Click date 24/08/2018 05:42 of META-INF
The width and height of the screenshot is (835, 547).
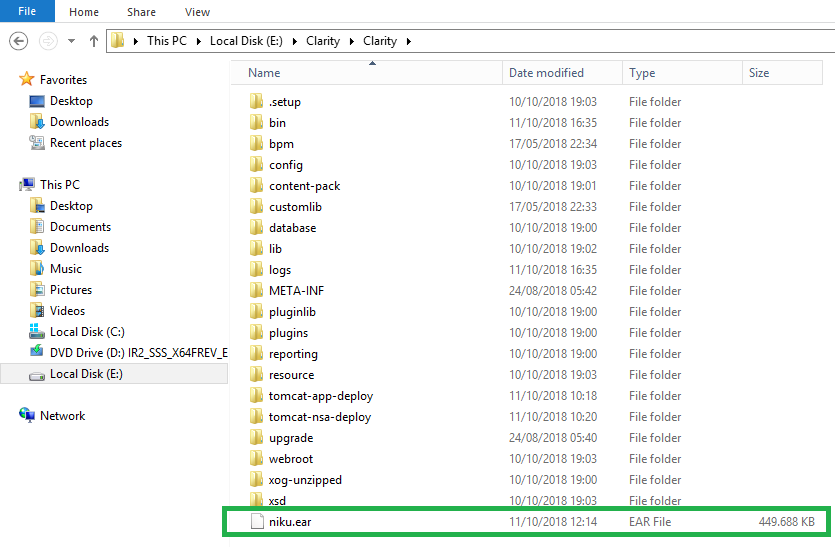click(553, 291)
